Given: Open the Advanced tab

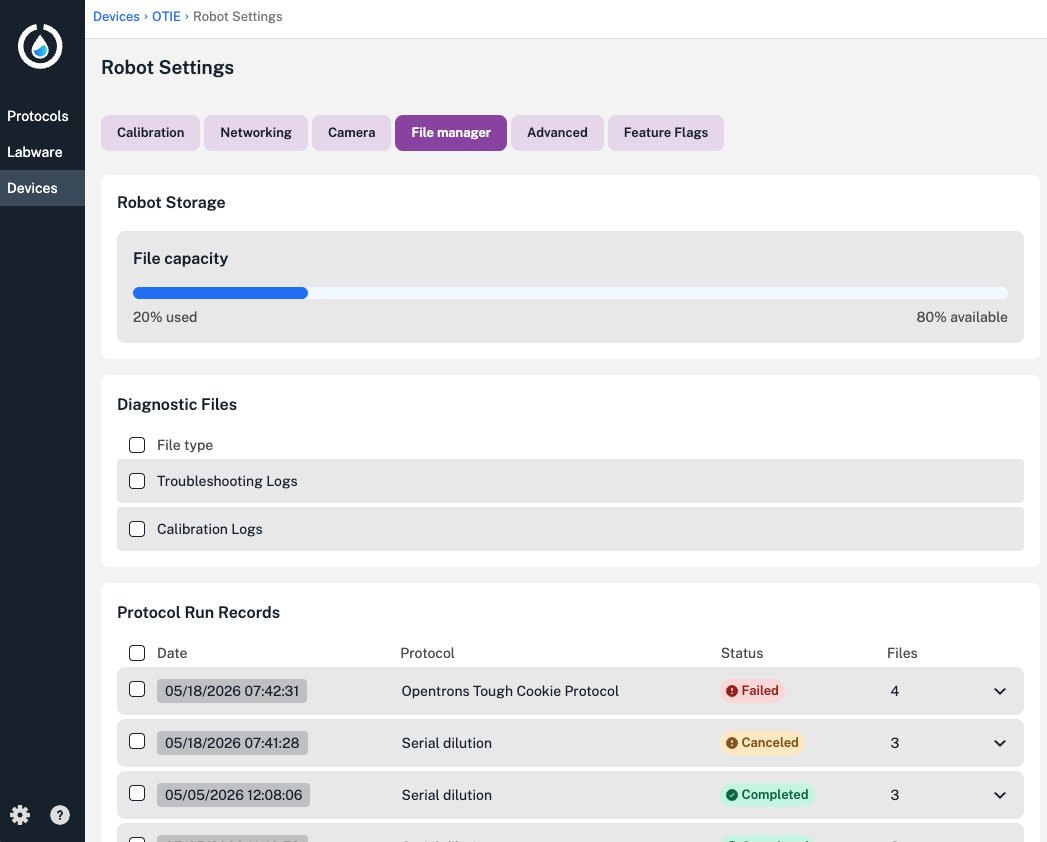Looking at the screenshot, I should point(557,133).
